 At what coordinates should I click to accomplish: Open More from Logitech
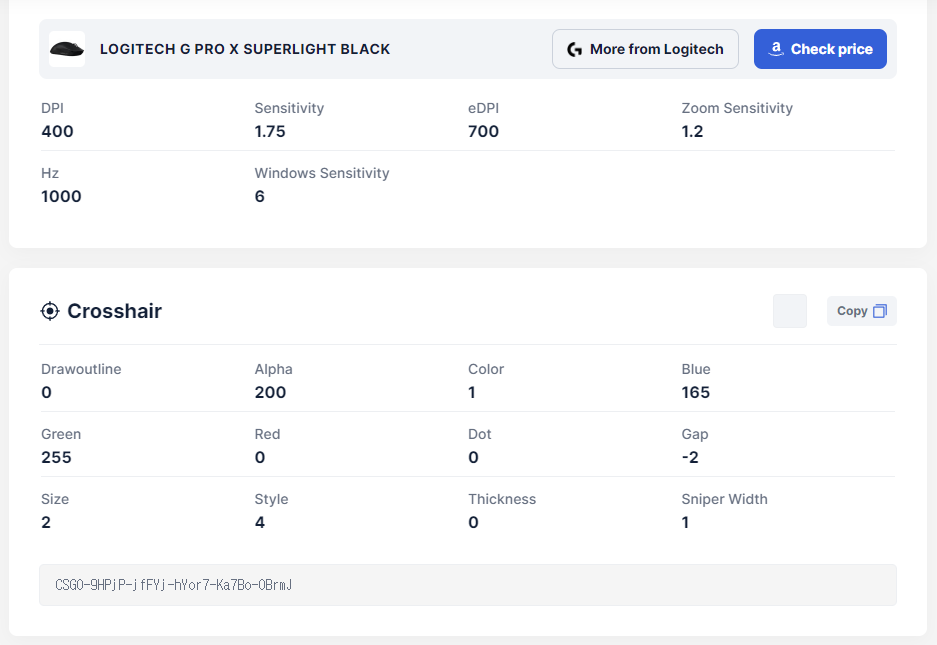645,49
